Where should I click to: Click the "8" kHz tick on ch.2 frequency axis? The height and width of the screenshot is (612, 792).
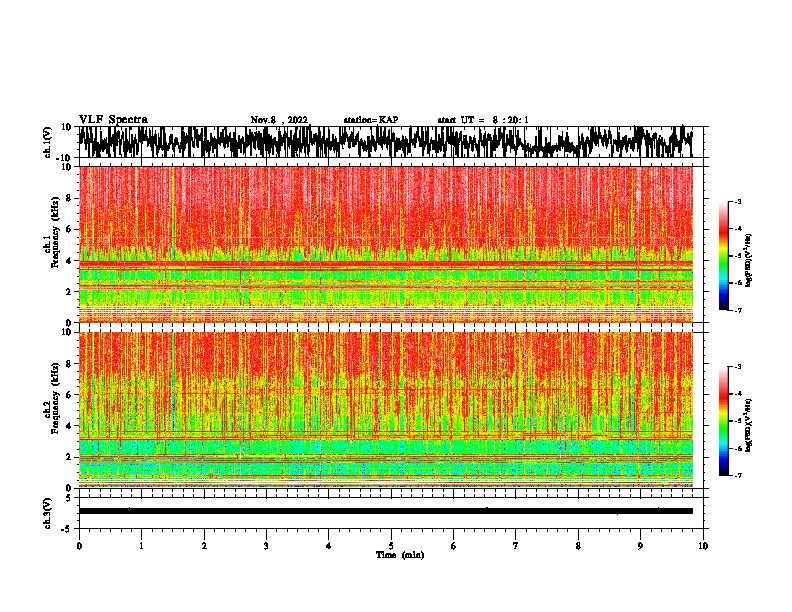[x=69, y=364]
